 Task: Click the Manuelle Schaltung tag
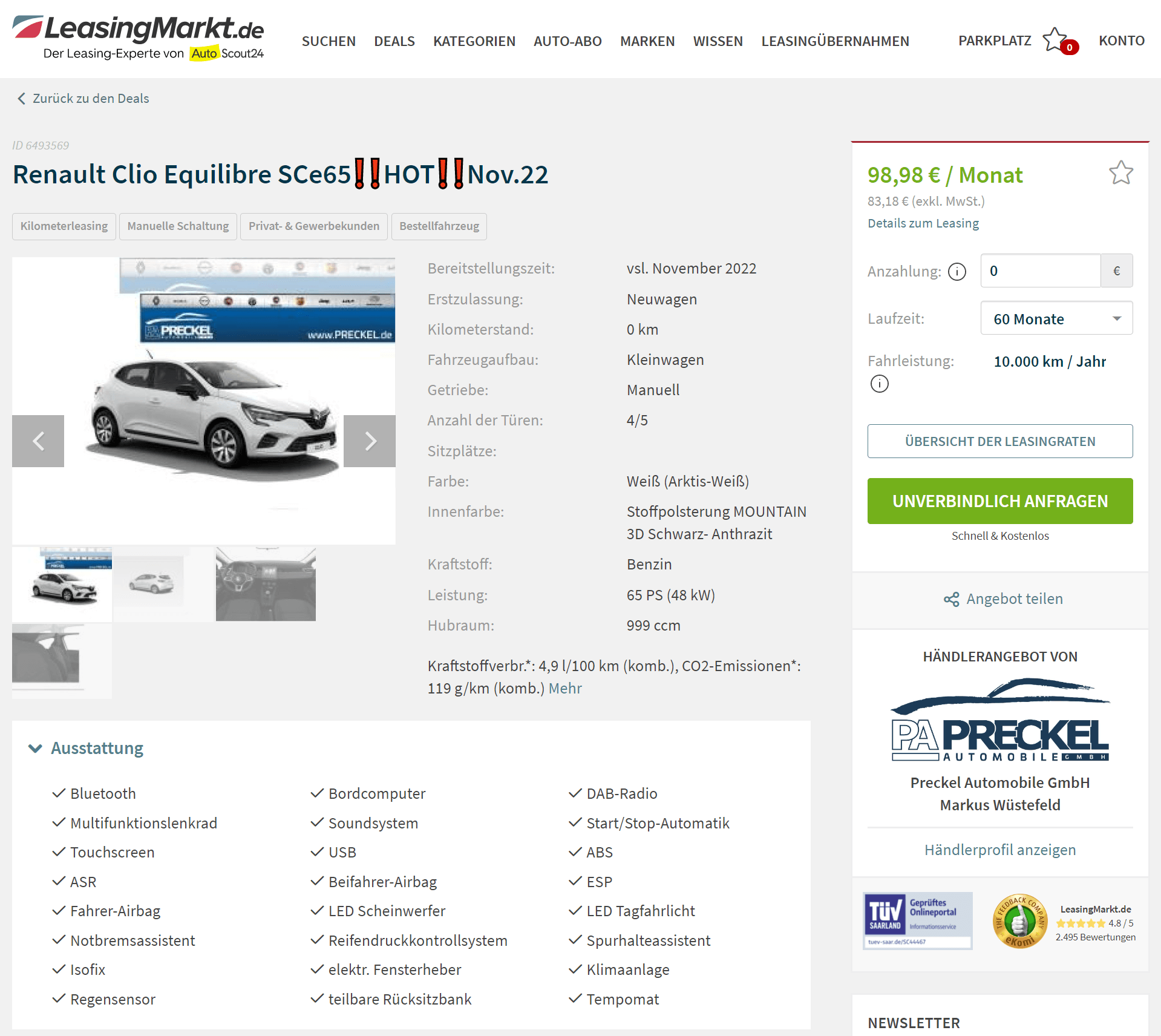tap(178, 226)
